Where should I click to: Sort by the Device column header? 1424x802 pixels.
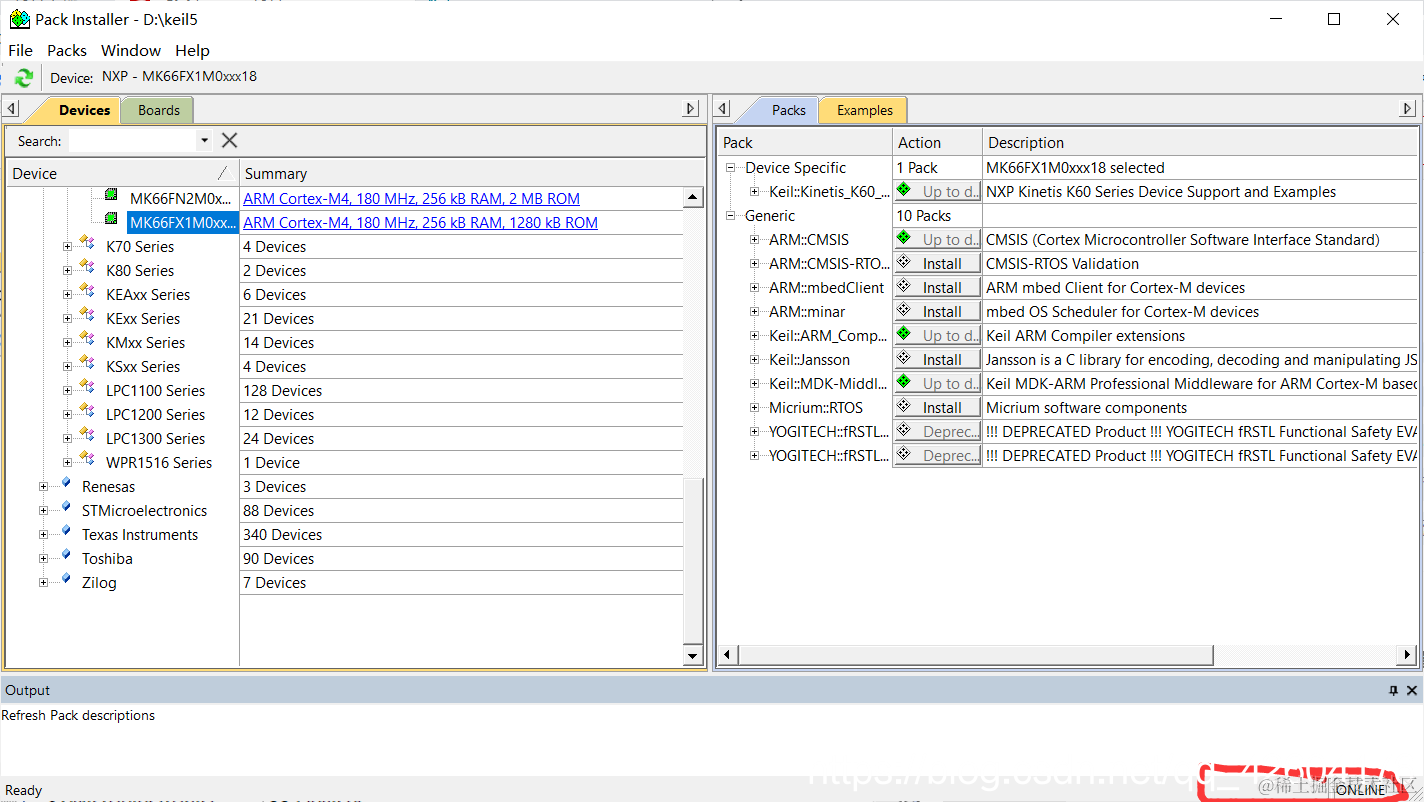coord(122,173)
